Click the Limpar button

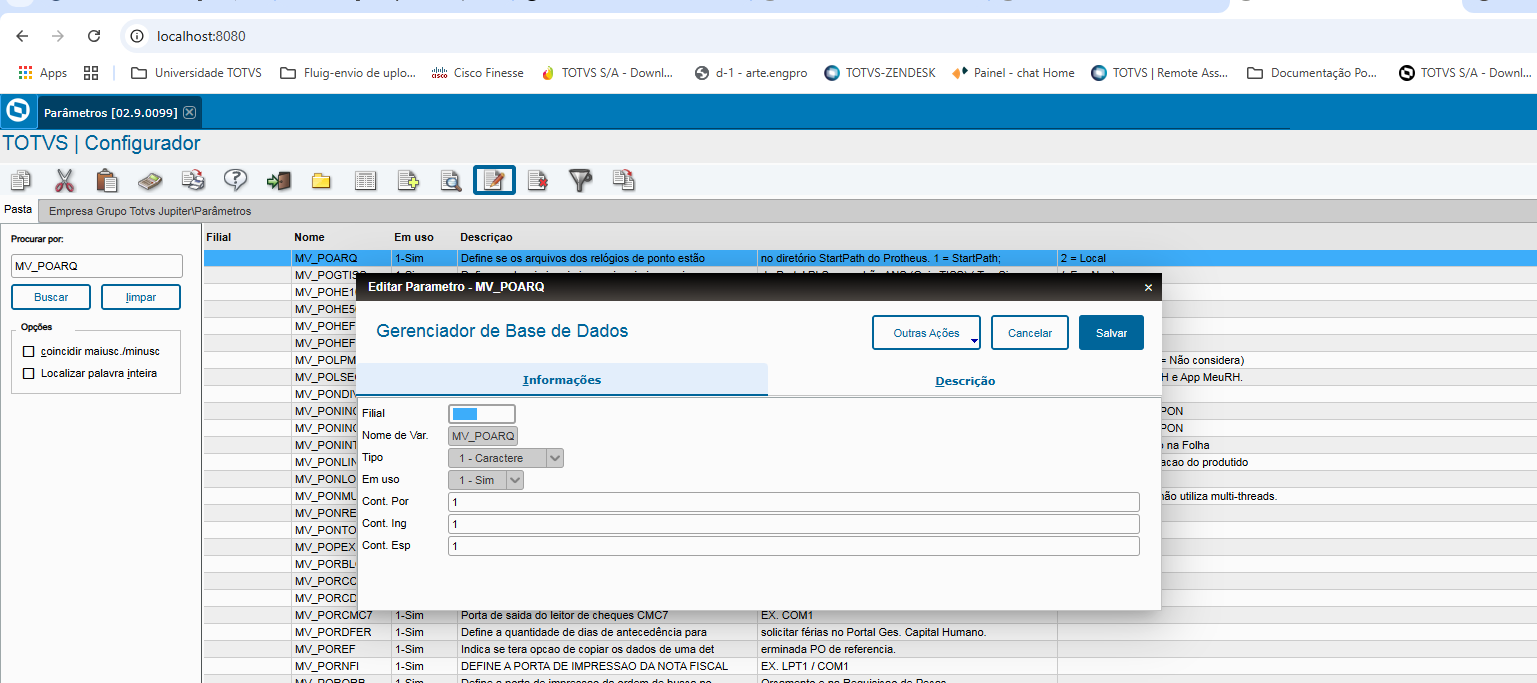pyautogui.click(x=141, y=298)
